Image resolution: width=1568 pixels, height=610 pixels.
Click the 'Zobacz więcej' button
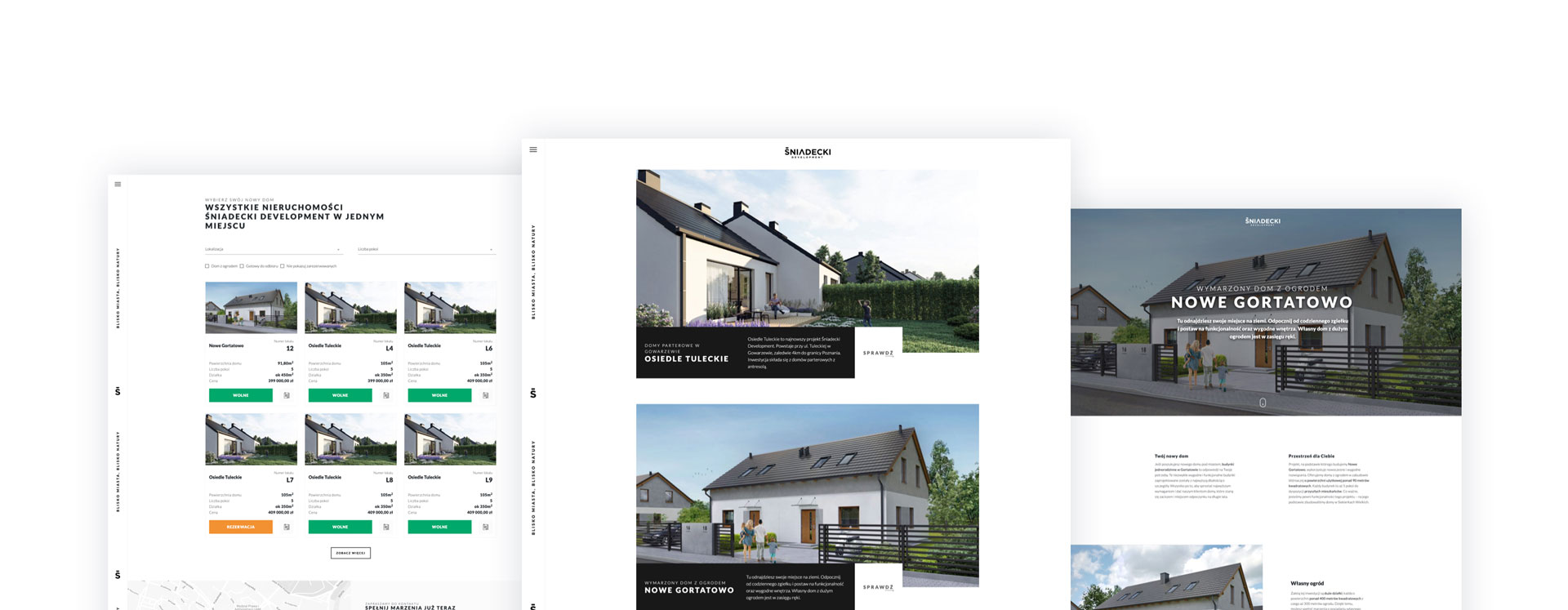(350, 553)
